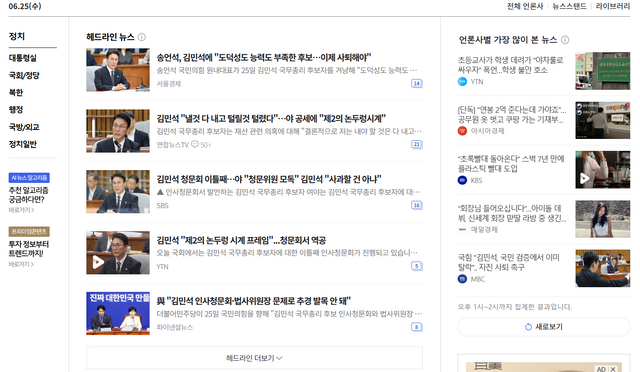Open related-articles count badge 5

point(416,266)
